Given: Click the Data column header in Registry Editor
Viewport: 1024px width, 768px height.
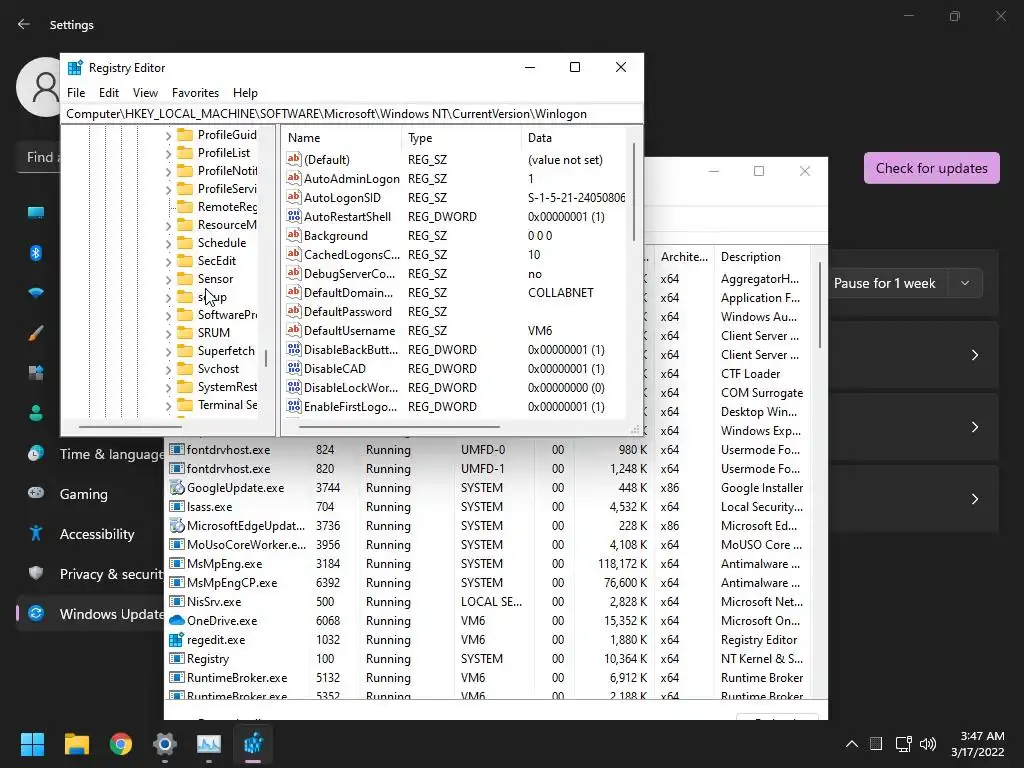Looking at the screenshot, I should click(x=575, y=138).
